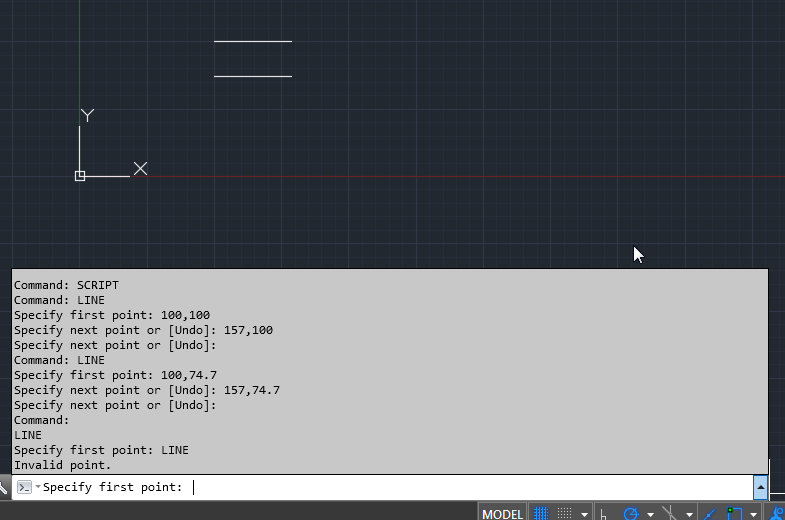Collapse command history with up arrow button

760,487
